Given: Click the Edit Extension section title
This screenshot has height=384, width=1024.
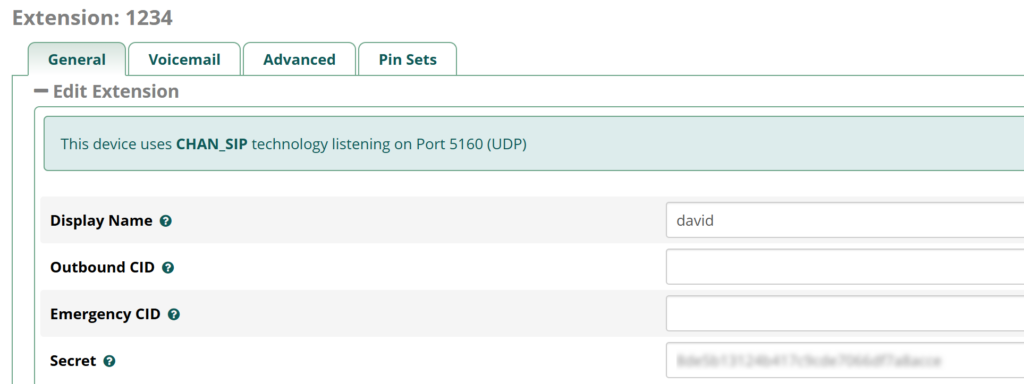Looking at the screenshot, I should (x=116, y=91).
